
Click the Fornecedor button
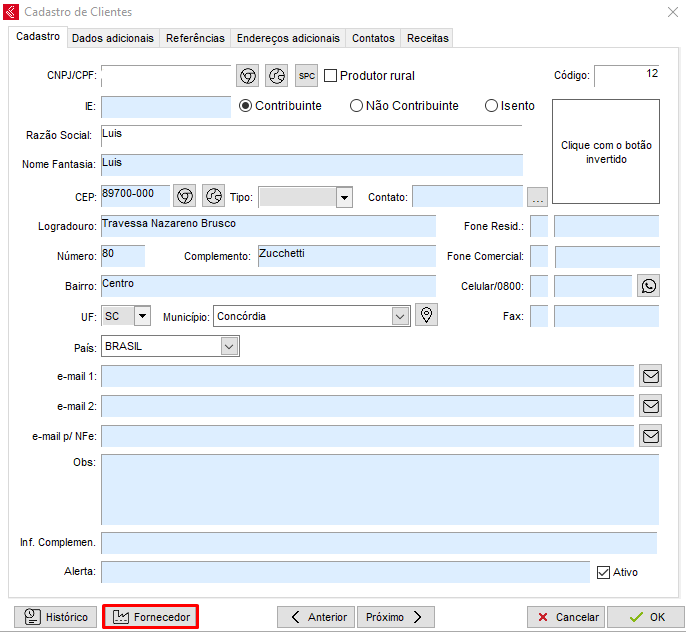[150, 617]
